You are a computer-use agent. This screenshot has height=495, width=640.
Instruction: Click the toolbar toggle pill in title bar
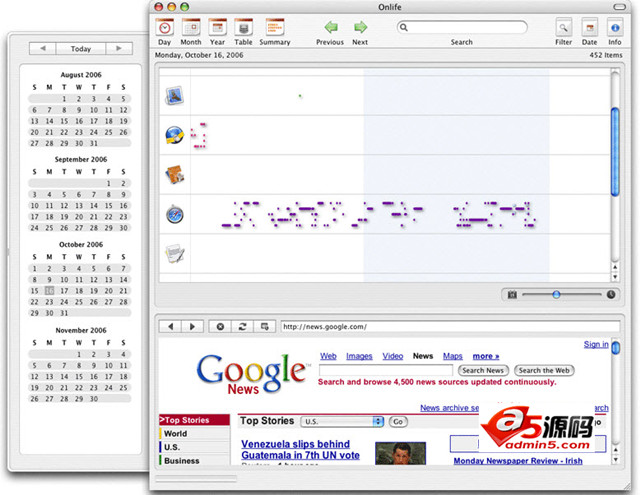[x=620, y=7]
